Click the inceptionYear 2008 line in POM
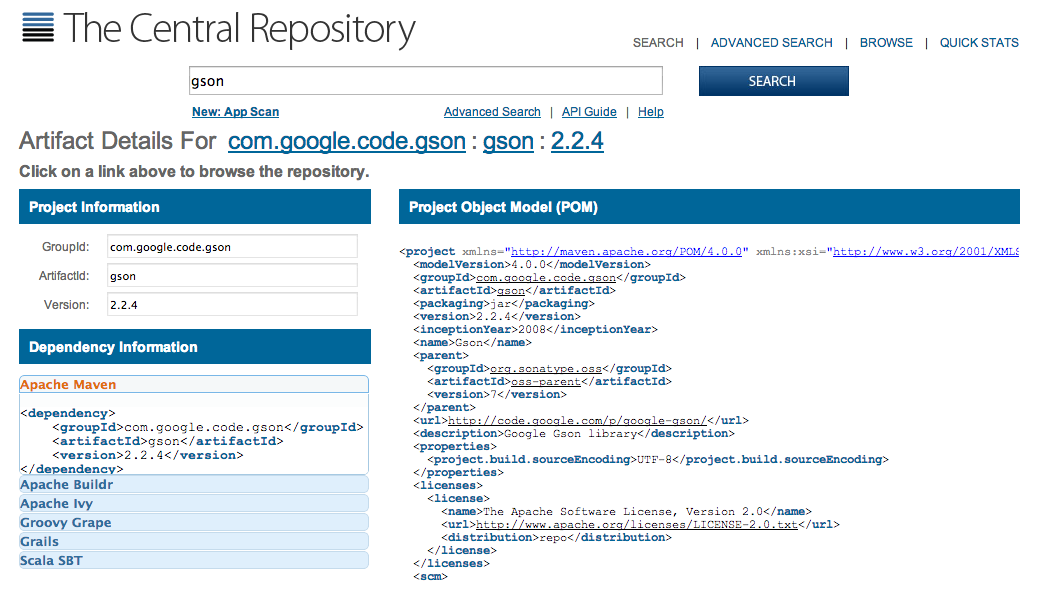Screen dimensions: 1051x593 pos(535,329)
